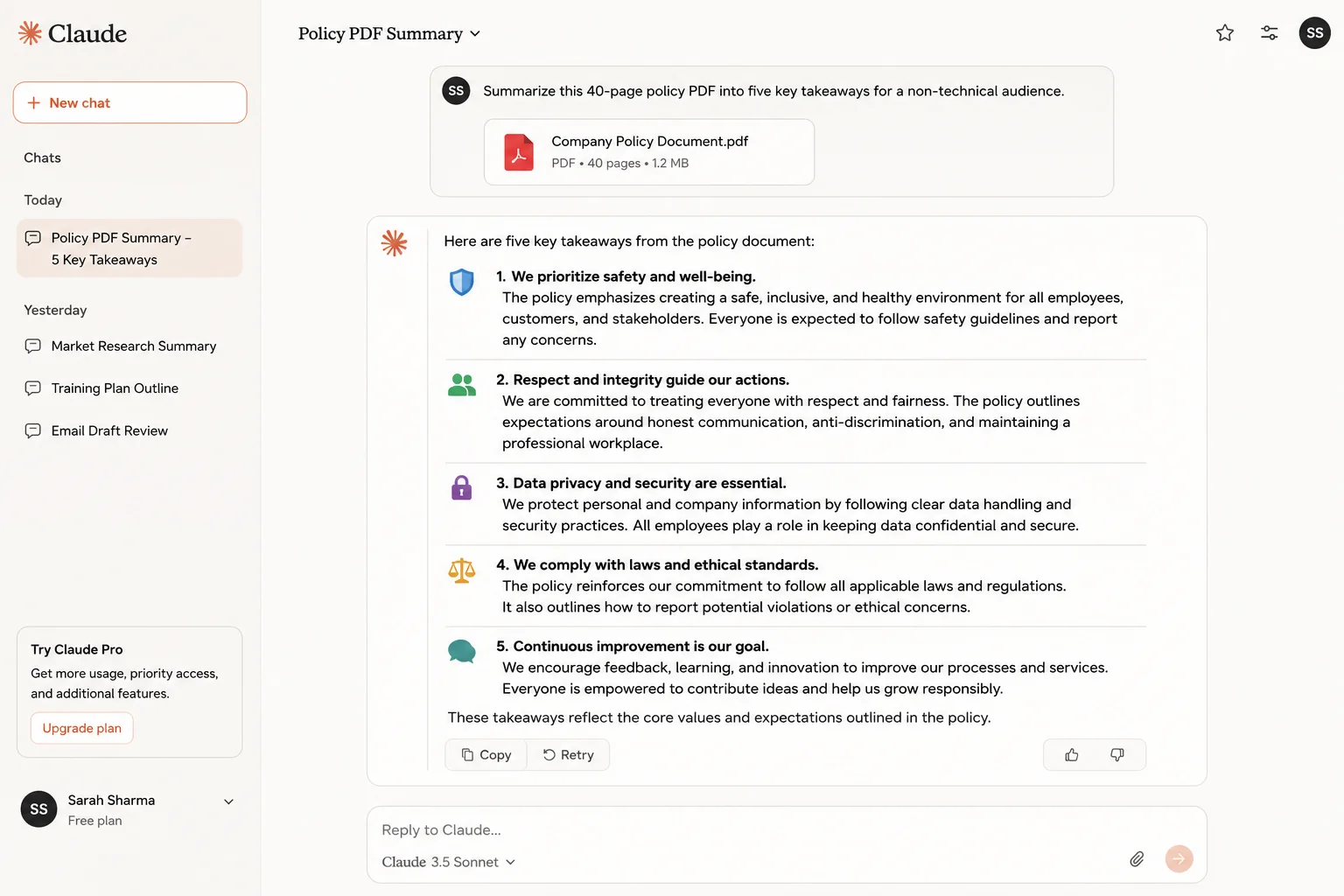Screen dimensions: 1344x896
Task: Give thumbs up to the response
Action: click(1071, 755)
